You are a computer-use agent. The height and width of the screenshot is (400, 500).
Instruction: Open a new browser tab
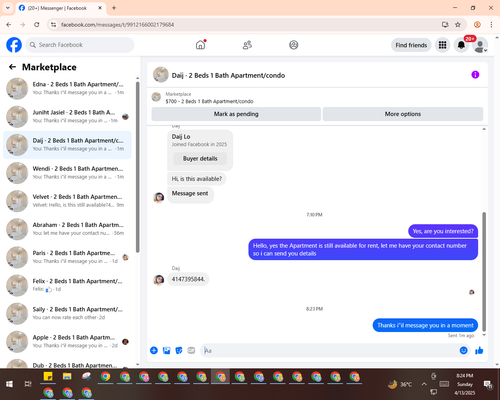[x=114, y=8]
